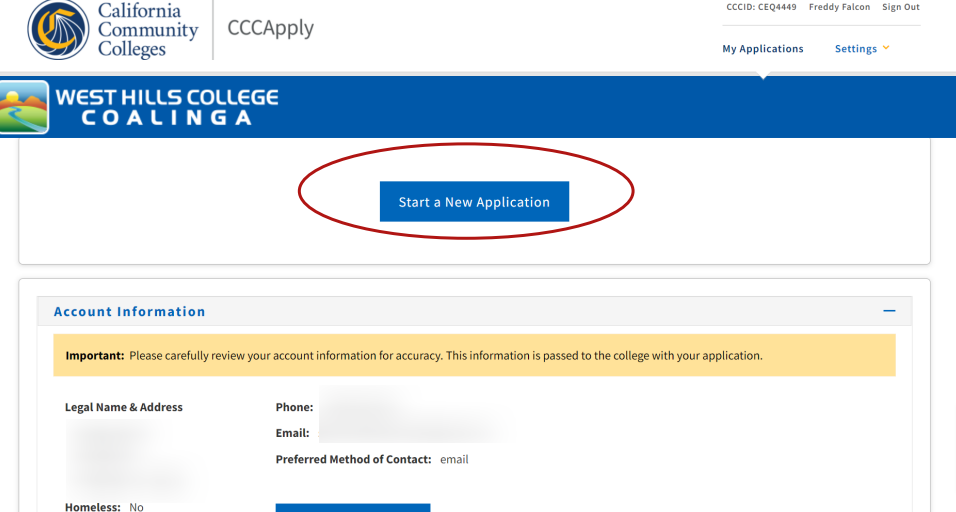Click the California Community Colleges wordmark
The image size is (956, 512).
coord(148,30)
